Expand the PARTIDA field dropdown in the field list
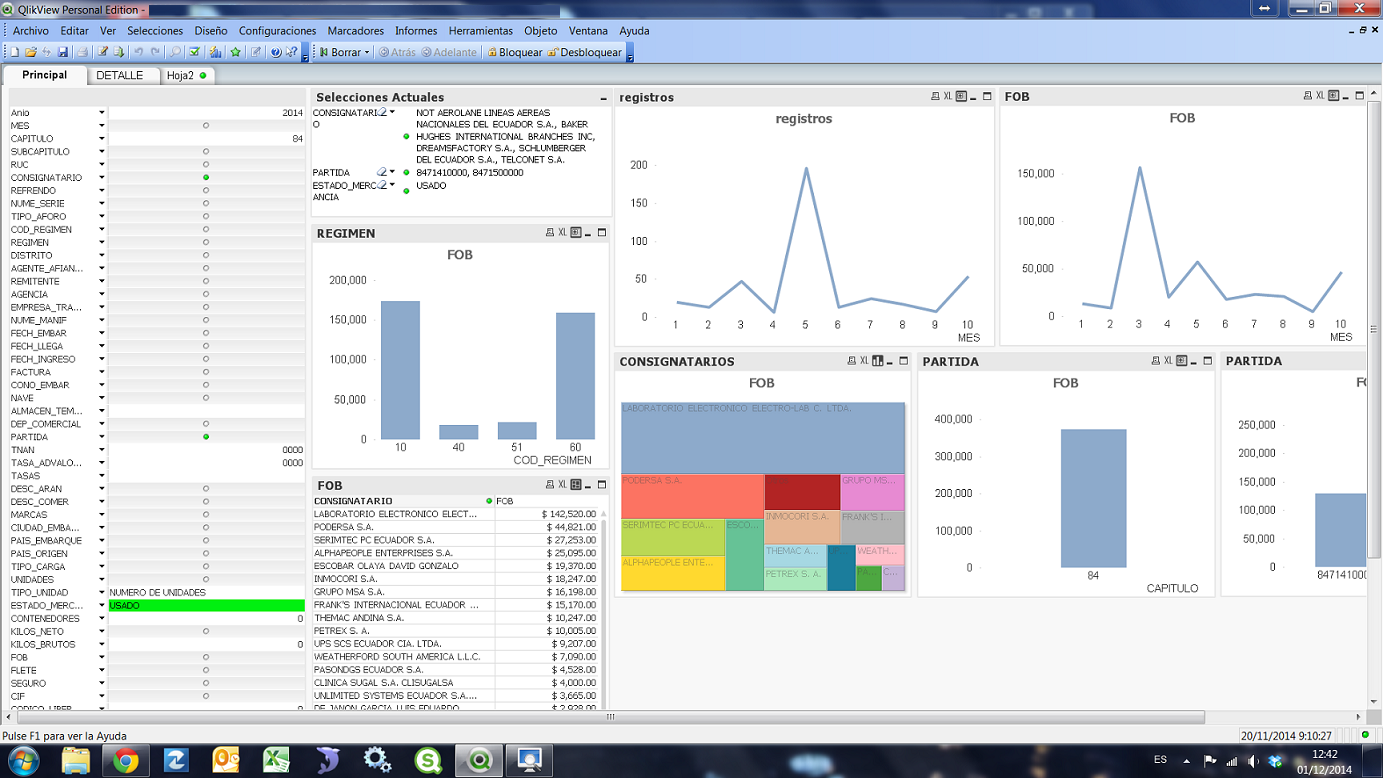The height and width of the screenshot is (778, 1383). (101, 437)
